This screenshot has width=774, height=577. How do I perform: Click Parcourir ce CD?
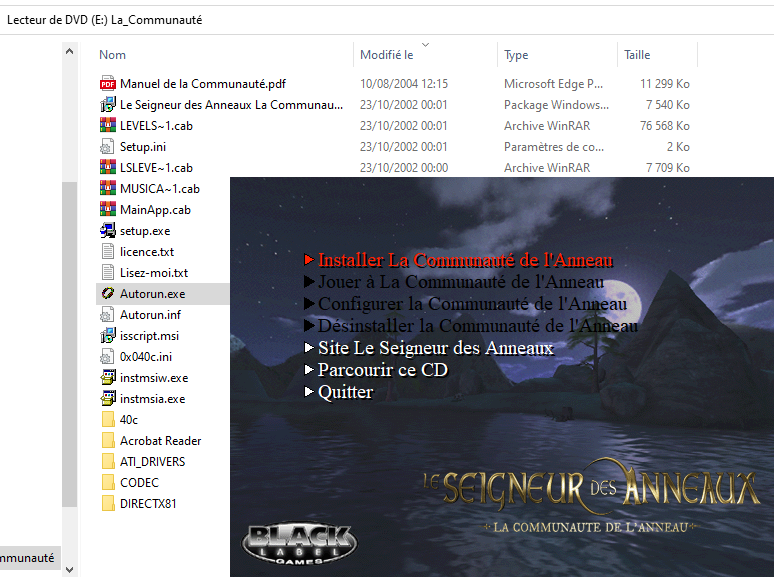pyautogui.click(x=377, y=370)
